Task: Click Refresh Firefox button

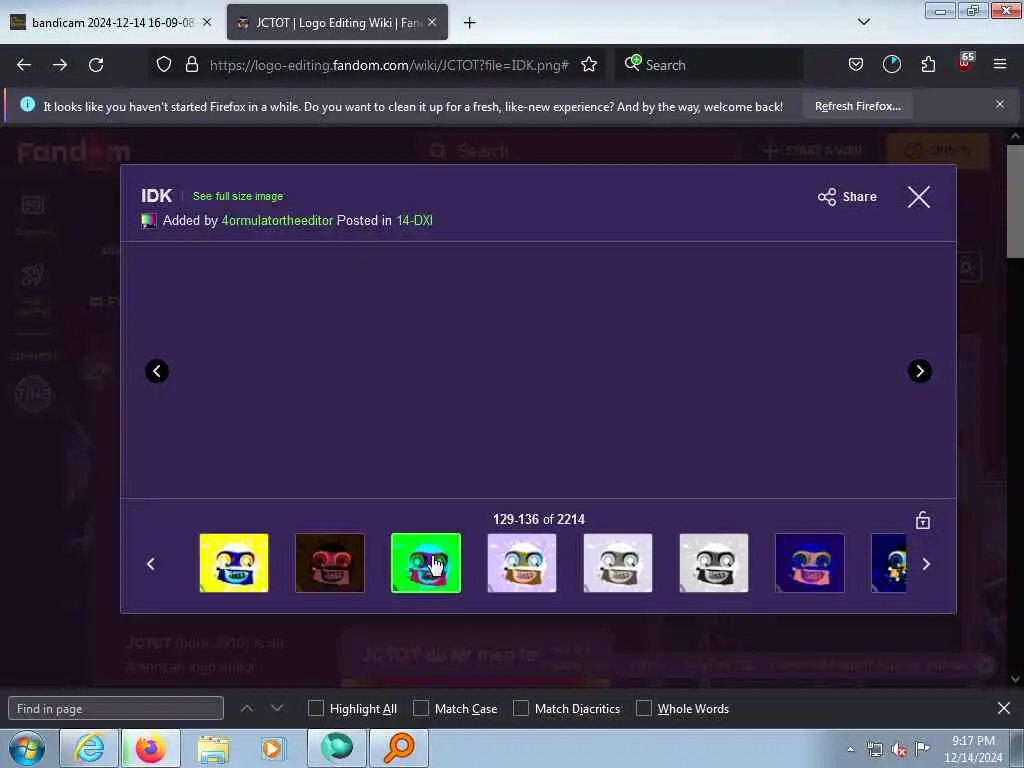Action: [857, 106]
